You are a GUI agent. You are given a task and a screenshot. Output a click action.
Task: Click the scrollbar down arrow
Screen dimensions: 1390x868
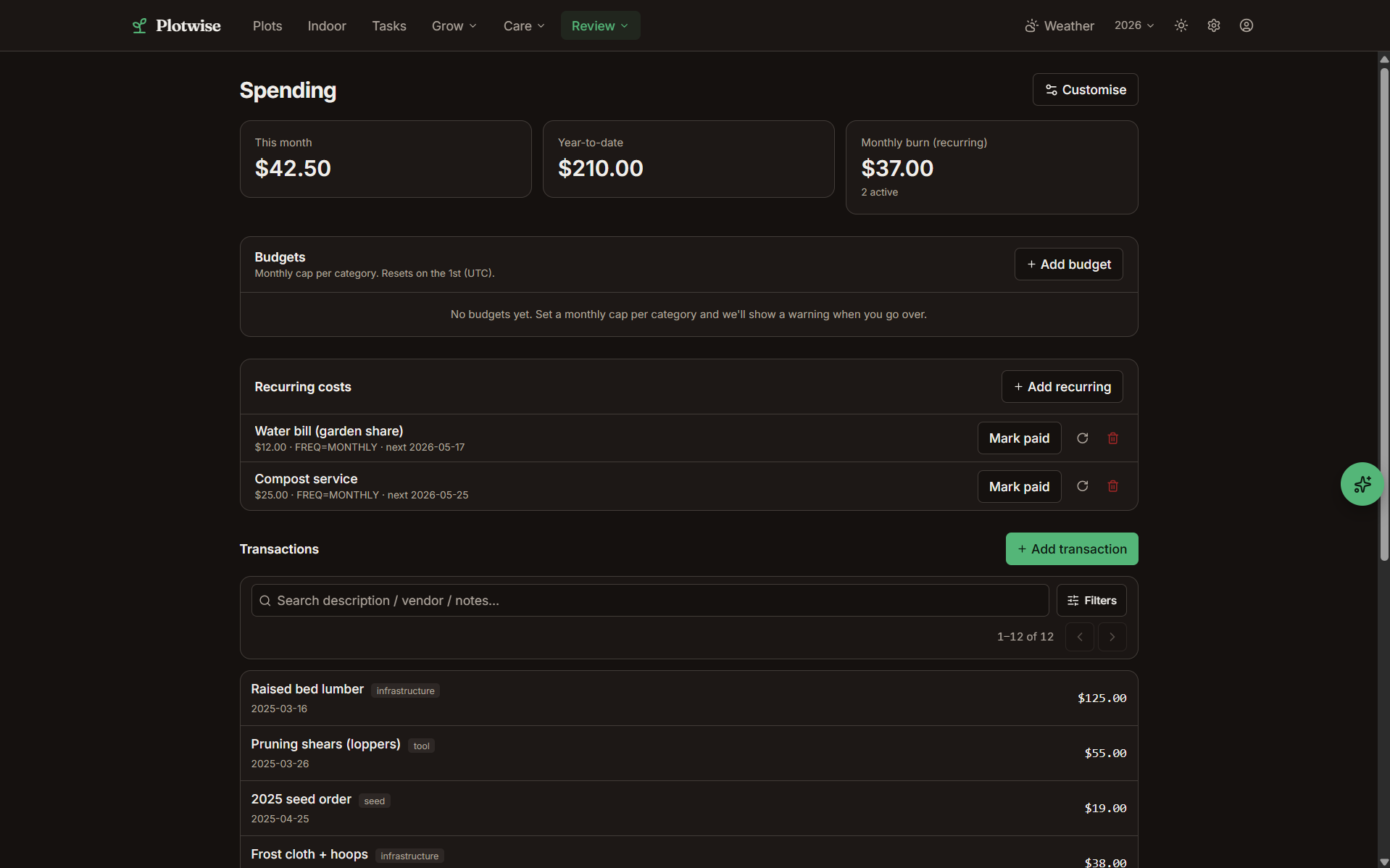[1383, 861]
